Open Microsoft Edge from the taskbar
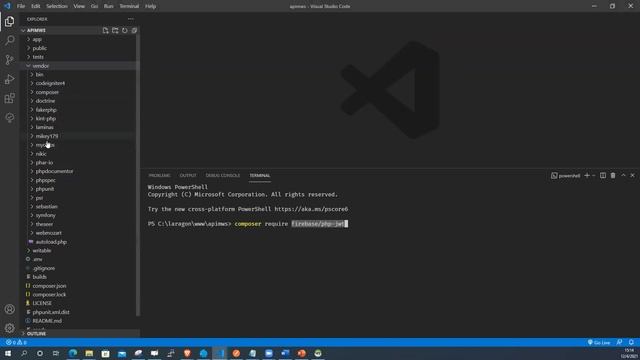This screenshot has width=640, height=360. [x=73, y=353]
